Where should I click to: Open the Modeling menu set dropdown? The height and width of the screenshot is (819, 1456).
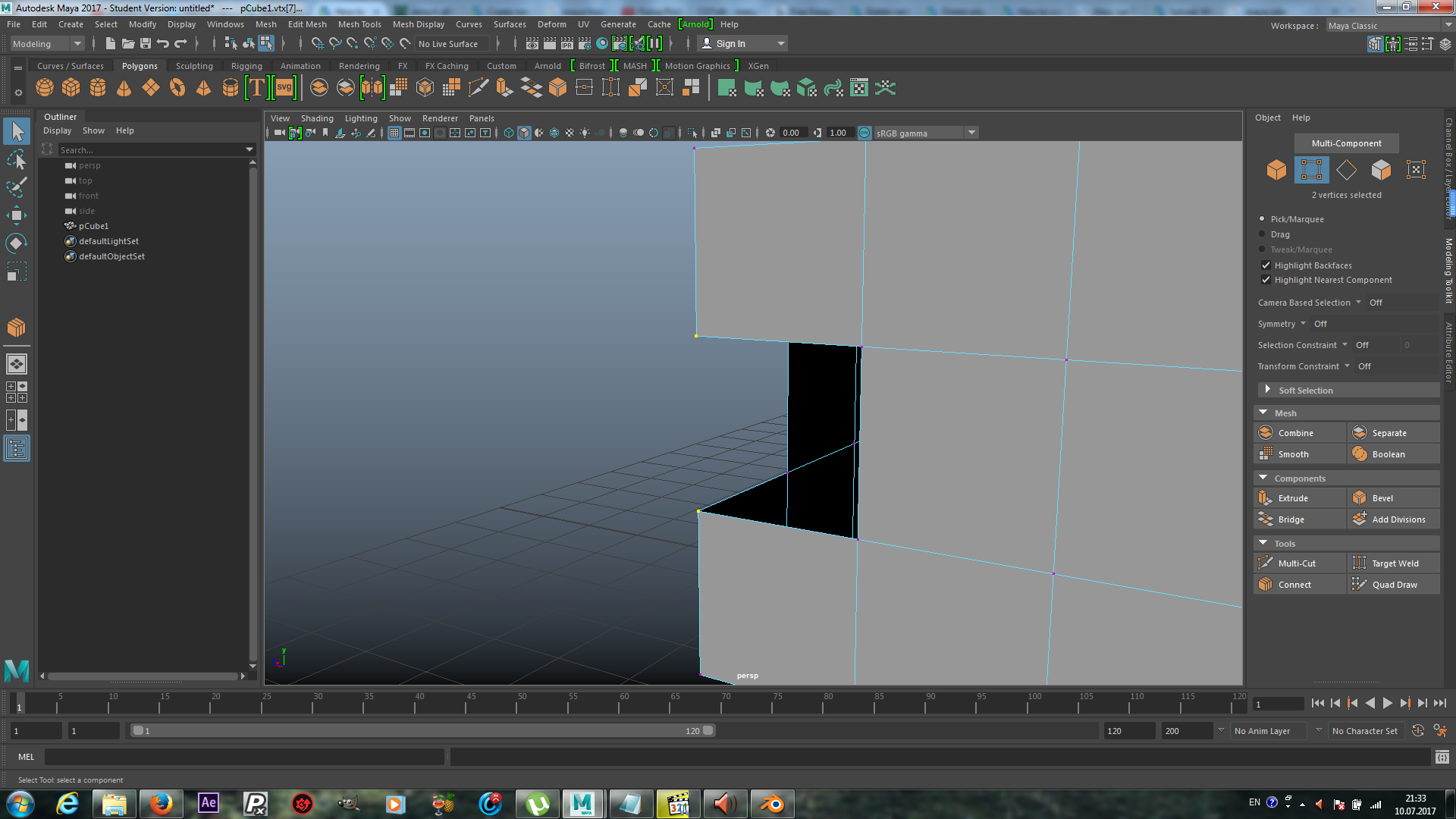click(47, 44)
